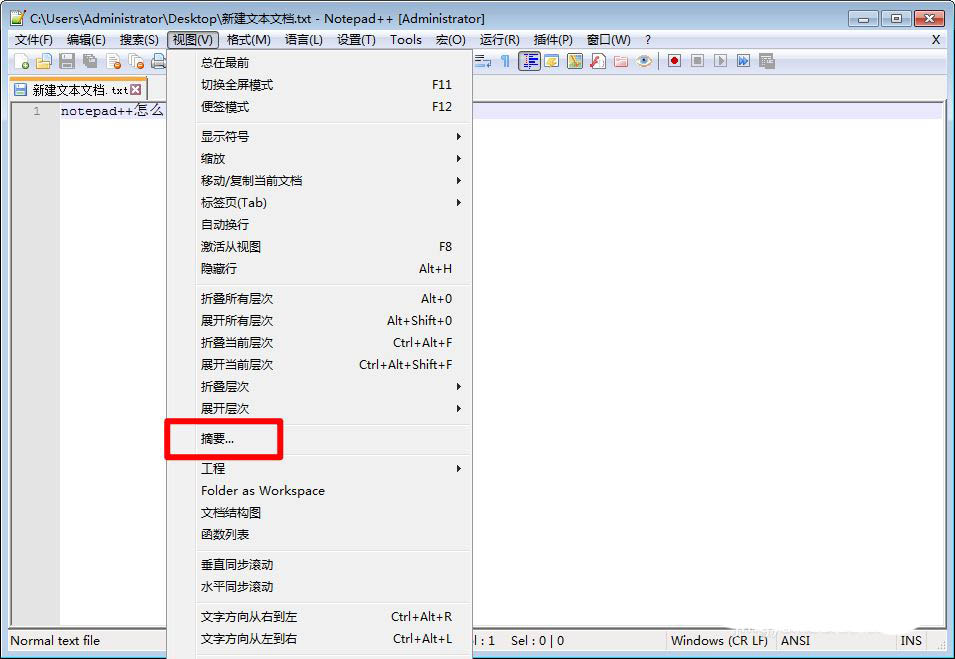955x659 pixels.
Task: Open the 插件(P) menu
Action: coord(553,39)
